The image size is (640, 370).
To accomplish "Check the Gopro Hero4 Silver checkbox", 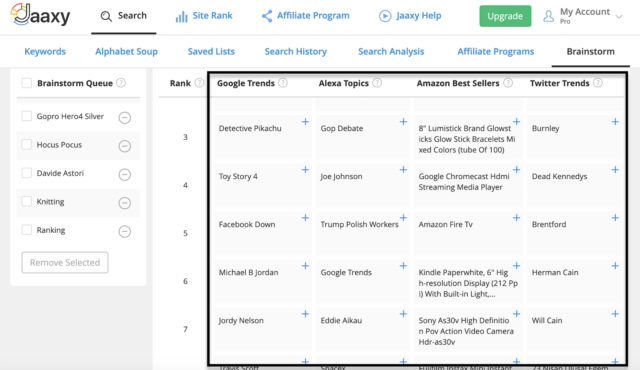I will [27, 116].
